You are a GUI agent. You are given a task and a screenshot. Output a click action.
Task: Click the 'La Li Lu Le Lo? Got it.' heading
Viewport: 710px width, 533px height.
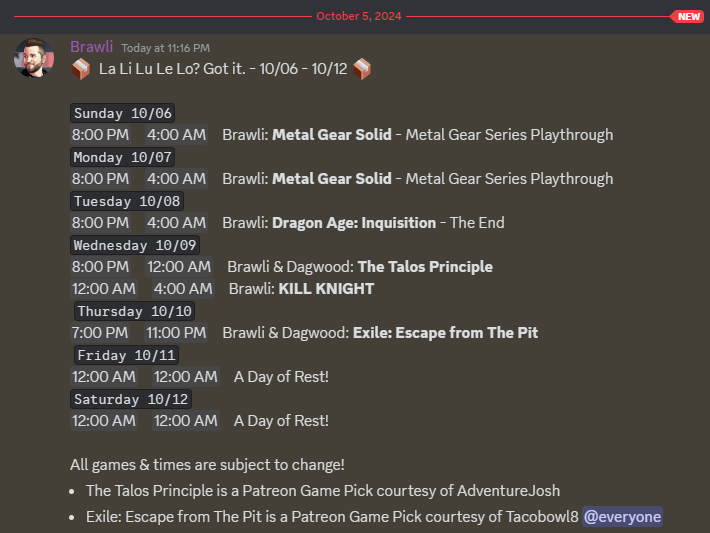coord(173,69)
